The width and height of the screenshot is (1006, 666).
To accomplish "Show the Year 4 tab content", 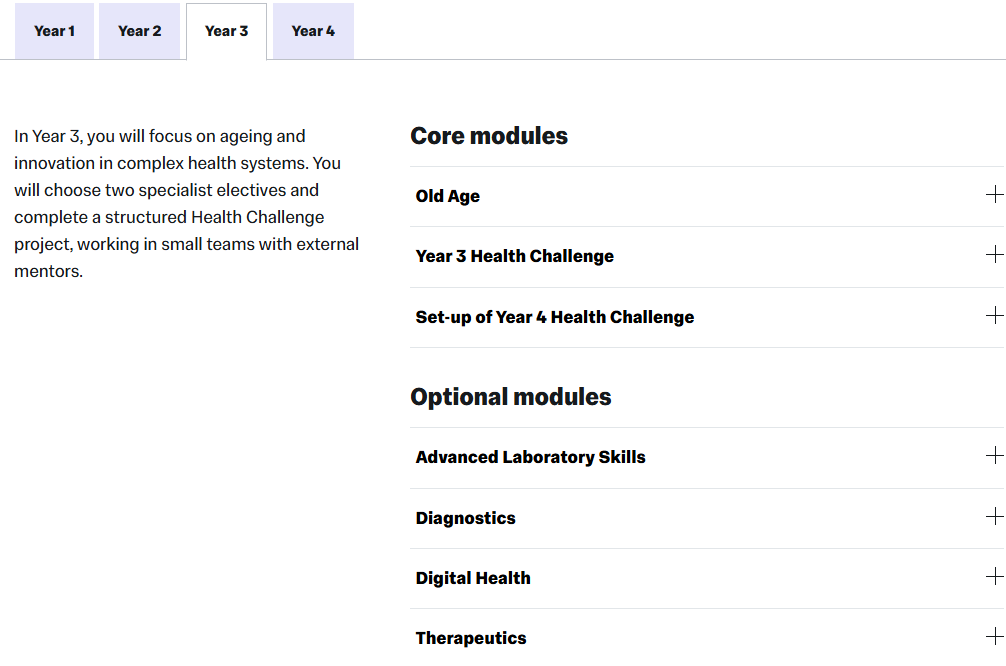I will pyautogui.click(x=313, y=31).
